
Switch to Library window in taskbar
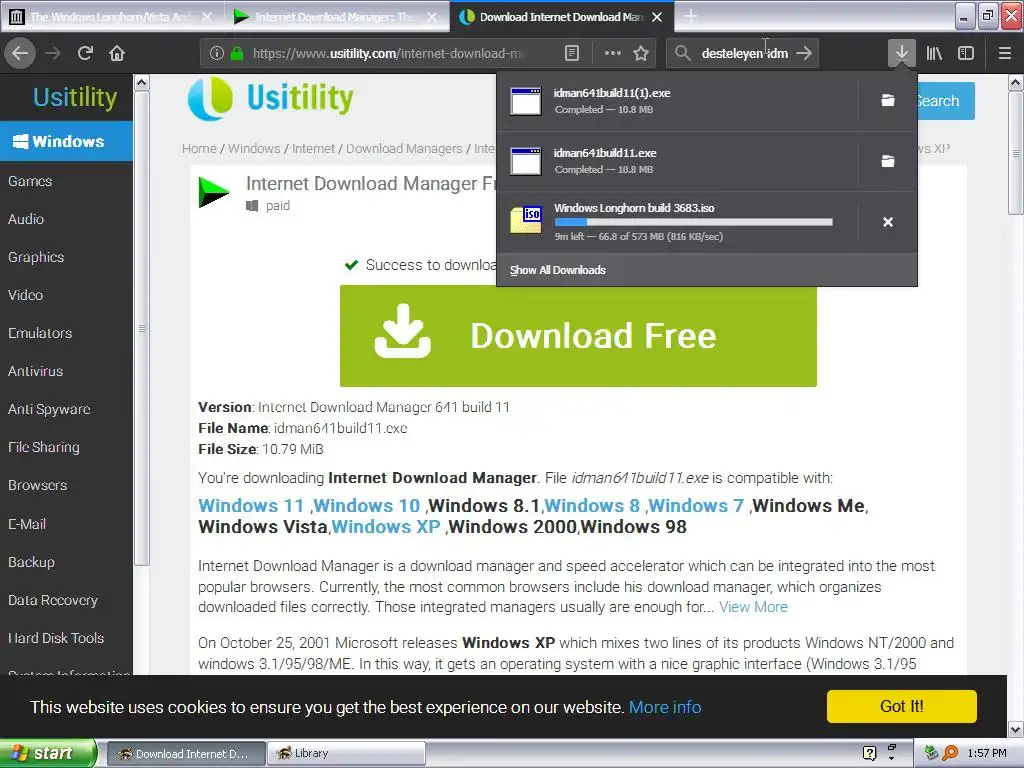(x=346, y=753)
